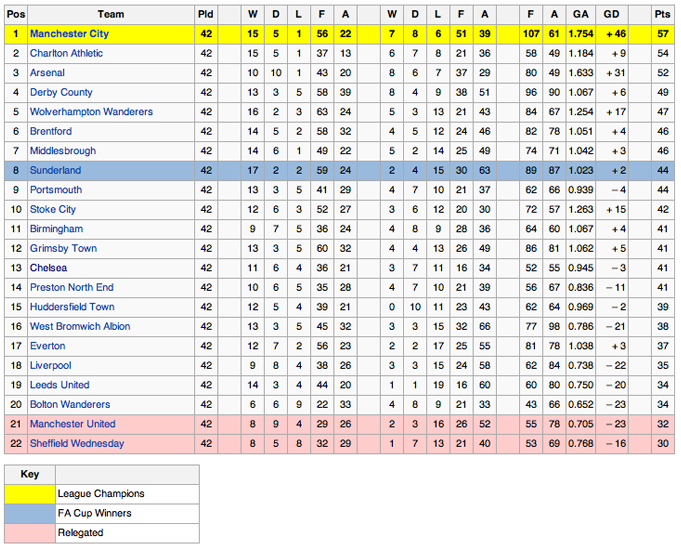Click position number 22 cell

(x=16, y=444)
